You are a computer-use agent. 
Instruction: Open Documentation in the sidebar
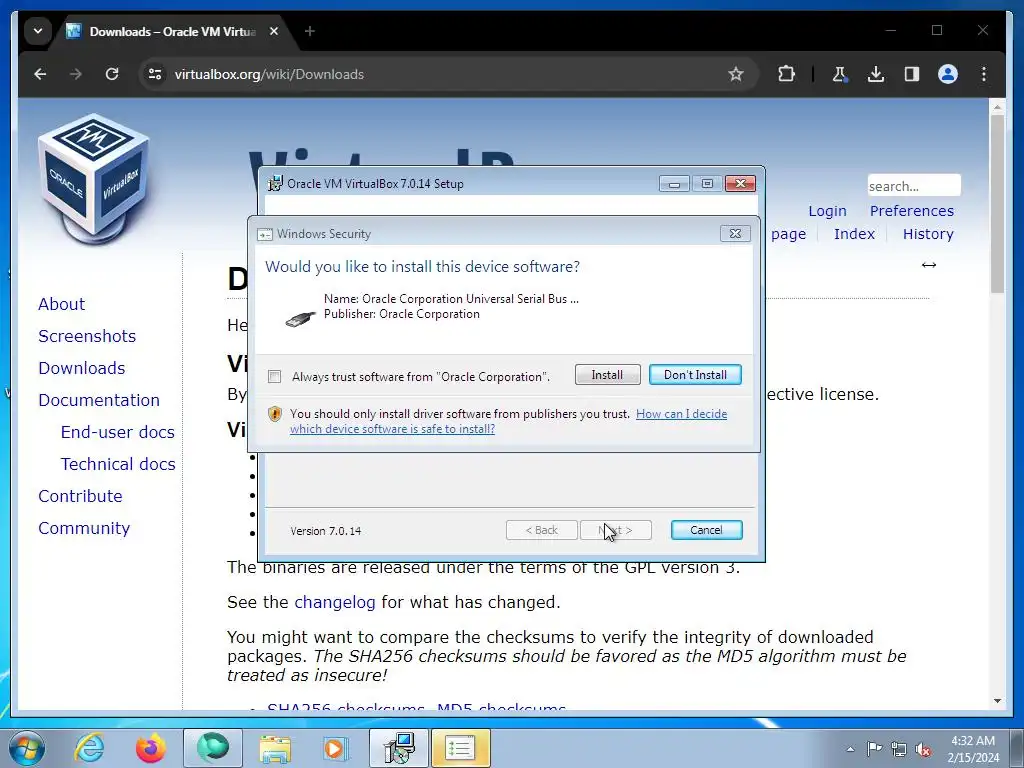click(x=99, y=400)
